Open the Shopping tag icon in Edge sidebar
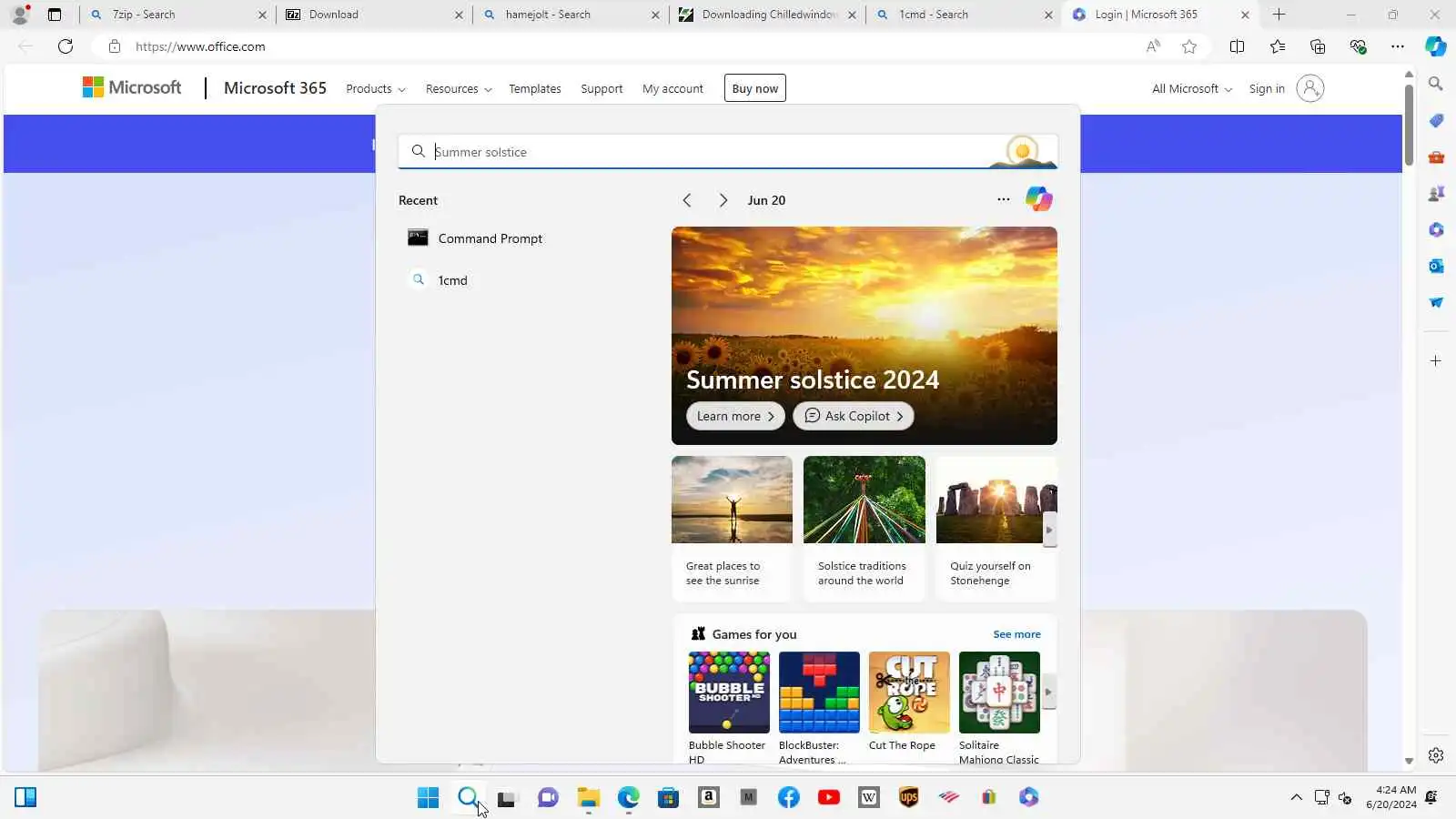This screenshot has height=819, width=1456. click(x=1436, y=120)
